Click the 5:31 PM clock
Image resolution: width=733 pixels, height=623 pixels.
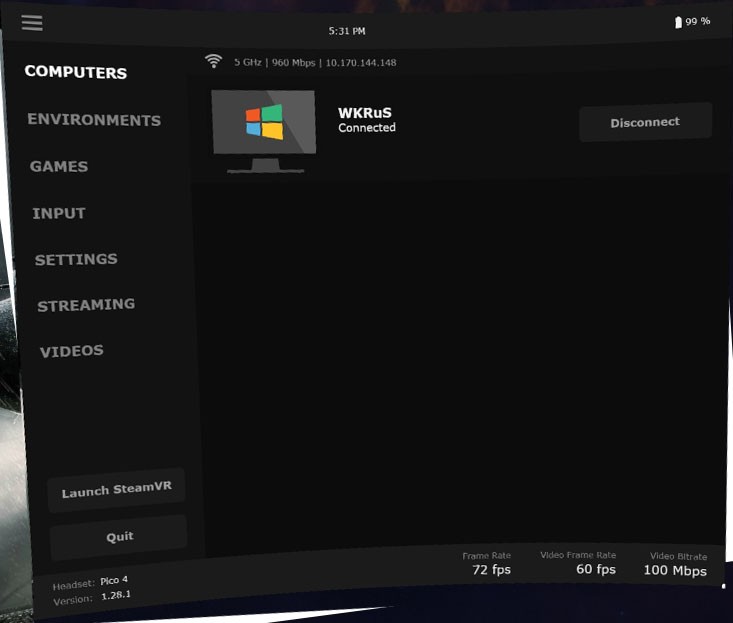(x=347, y=31)
